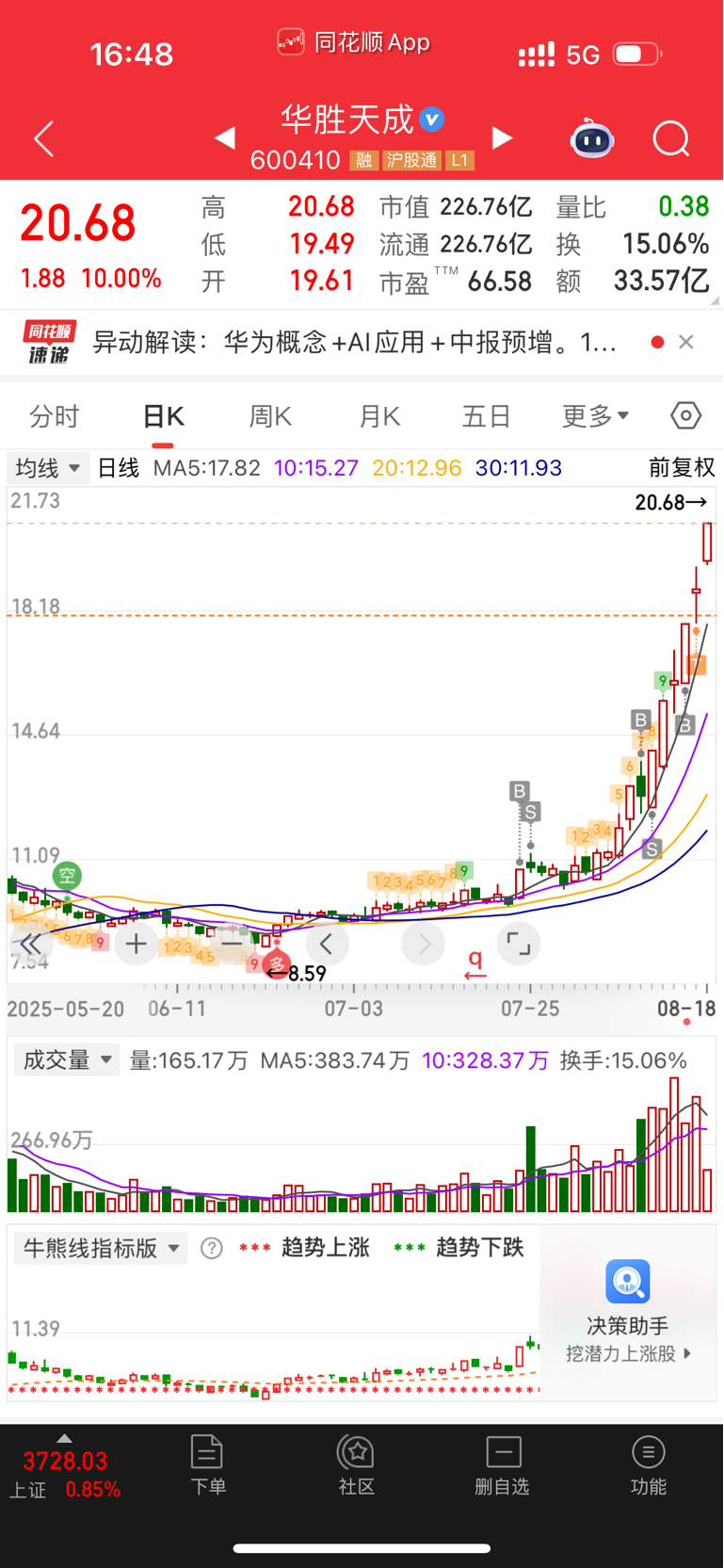Tap the L1 quote level tag
The image size is (724, 1568).
tap(459, 160)
